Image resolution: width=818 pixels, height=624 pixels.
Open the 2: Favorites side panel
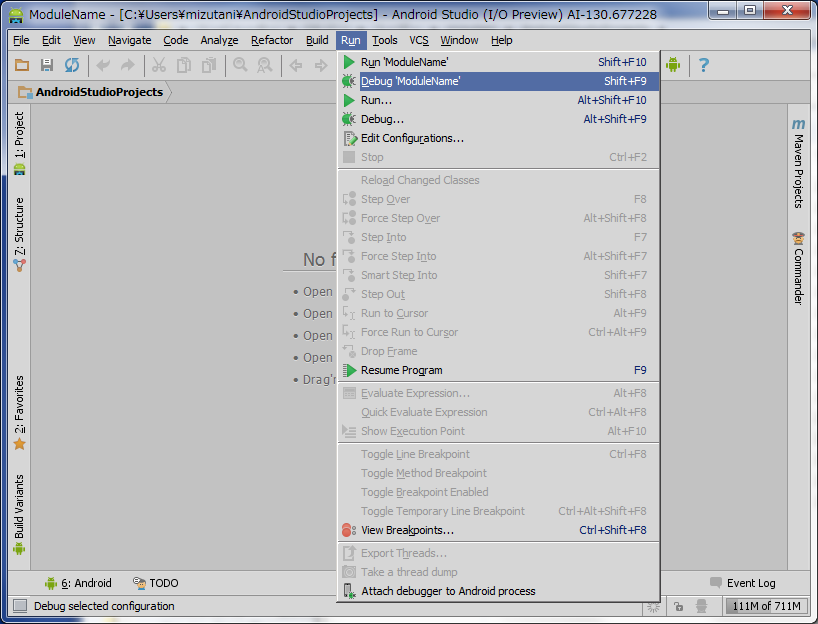[x=19, y=412]
